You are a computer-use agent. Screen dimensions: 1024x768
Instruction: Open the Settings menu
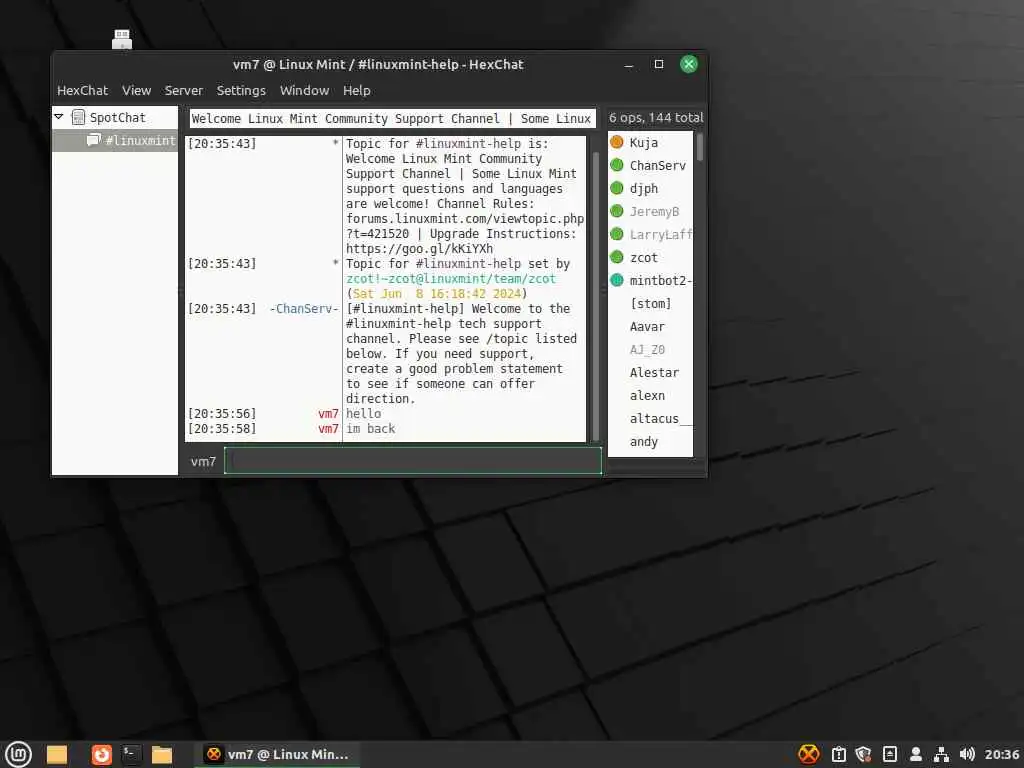pyautogui.click(x=241, y=90)
